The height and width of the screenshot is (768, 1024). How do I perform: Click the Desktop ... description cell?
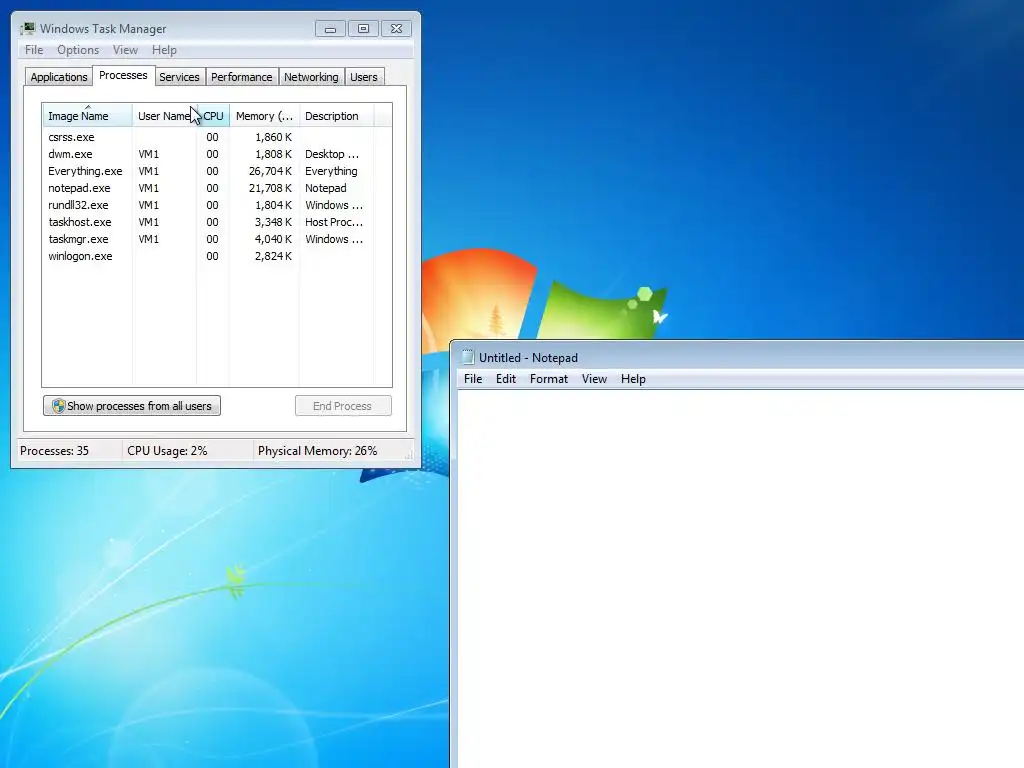point(332,154)
